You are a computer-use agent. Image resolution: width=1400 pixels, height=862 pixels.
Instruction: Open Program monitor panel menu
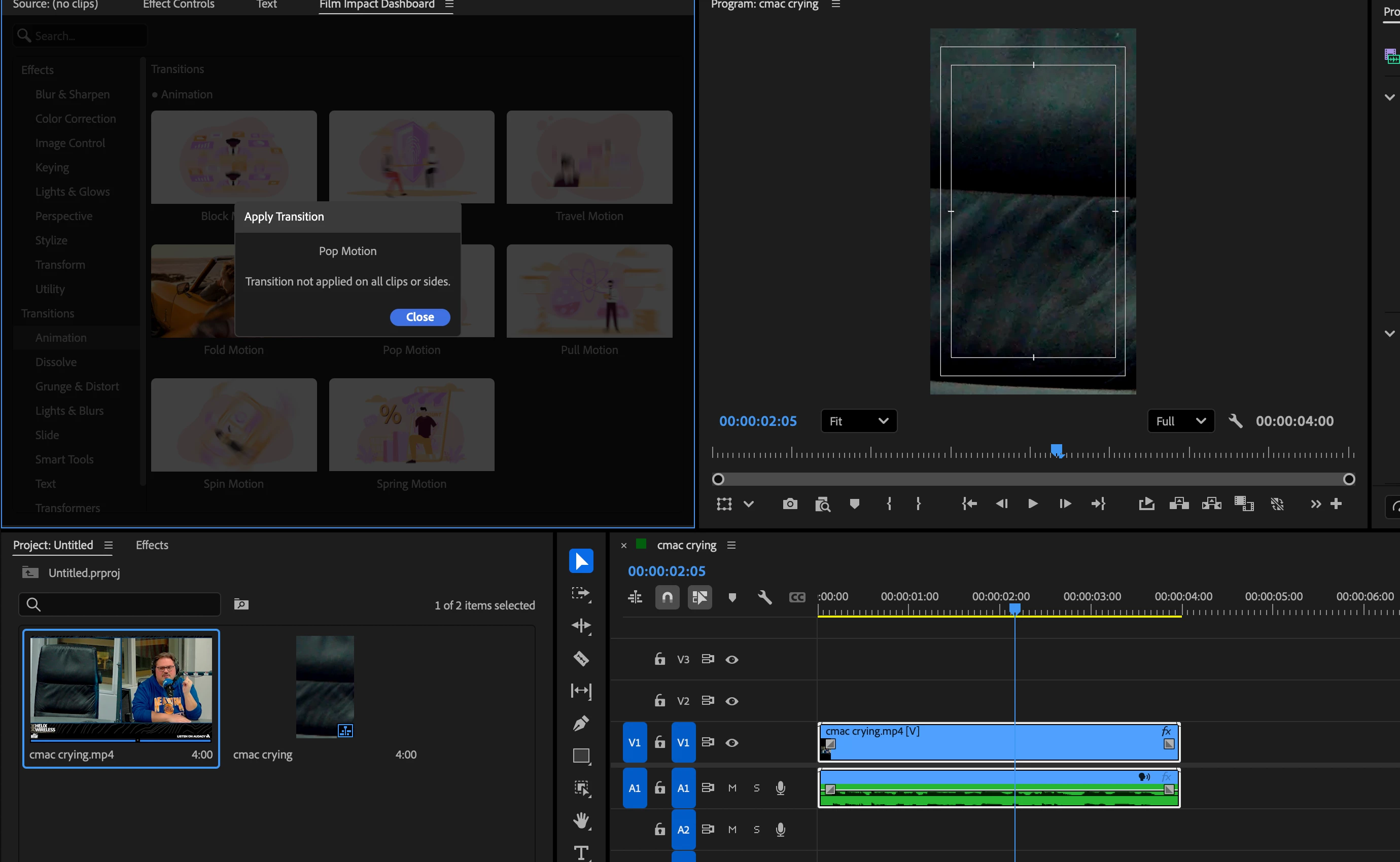pyautogui.click(x=836, y=5)
